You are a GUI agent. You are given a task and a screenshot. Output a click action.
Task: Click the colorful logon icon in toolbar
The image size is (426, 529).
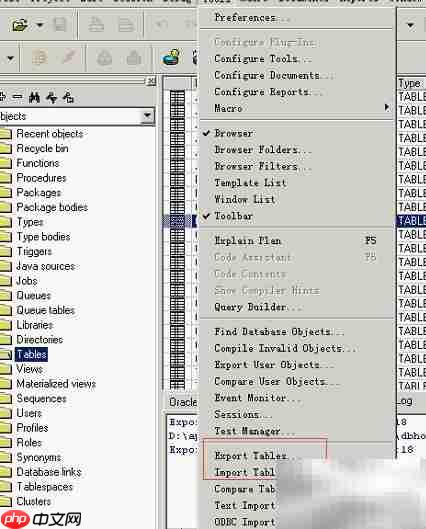pos(171,57)
